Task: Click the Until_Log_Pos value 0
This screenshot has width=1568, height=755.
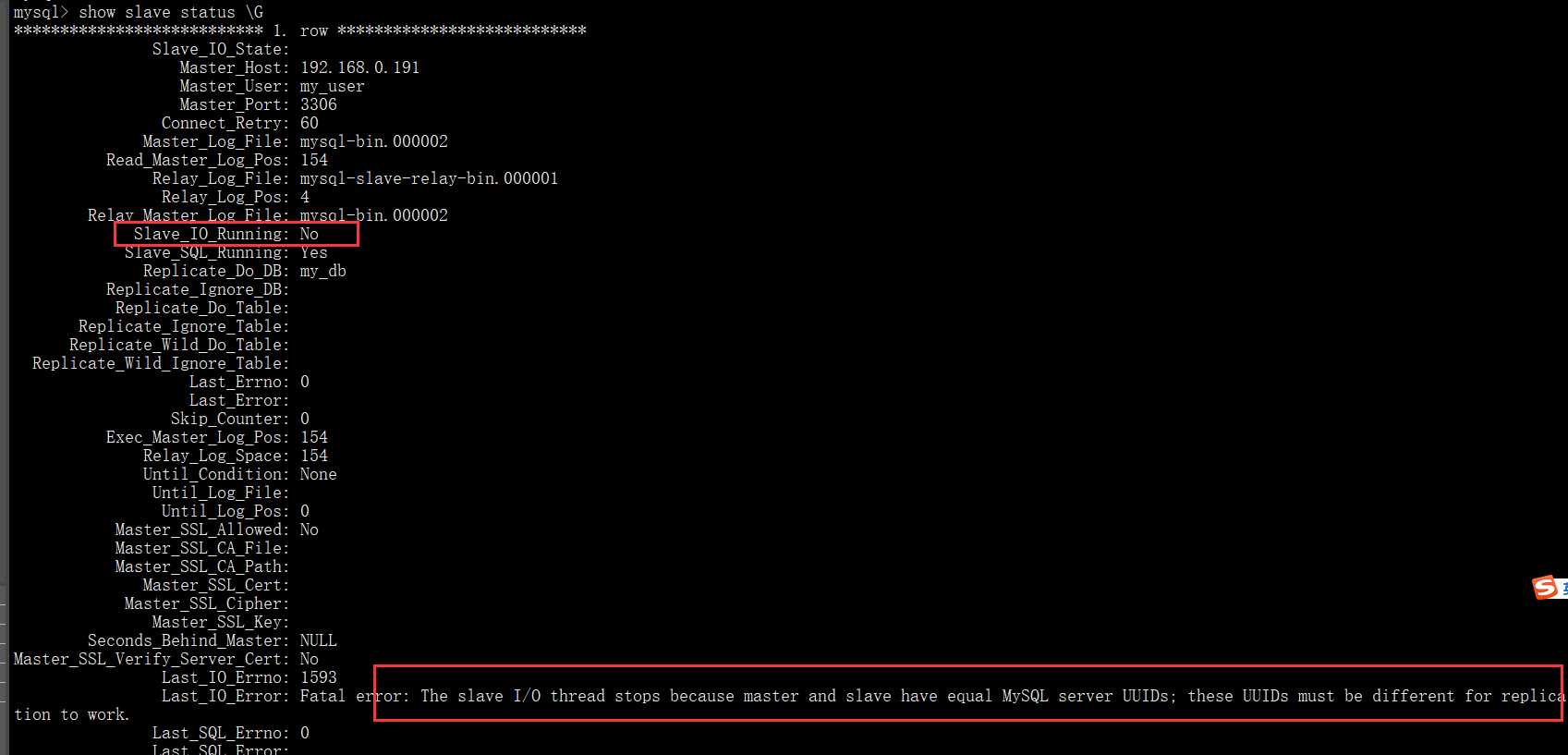Action: [x=305, y=511]
